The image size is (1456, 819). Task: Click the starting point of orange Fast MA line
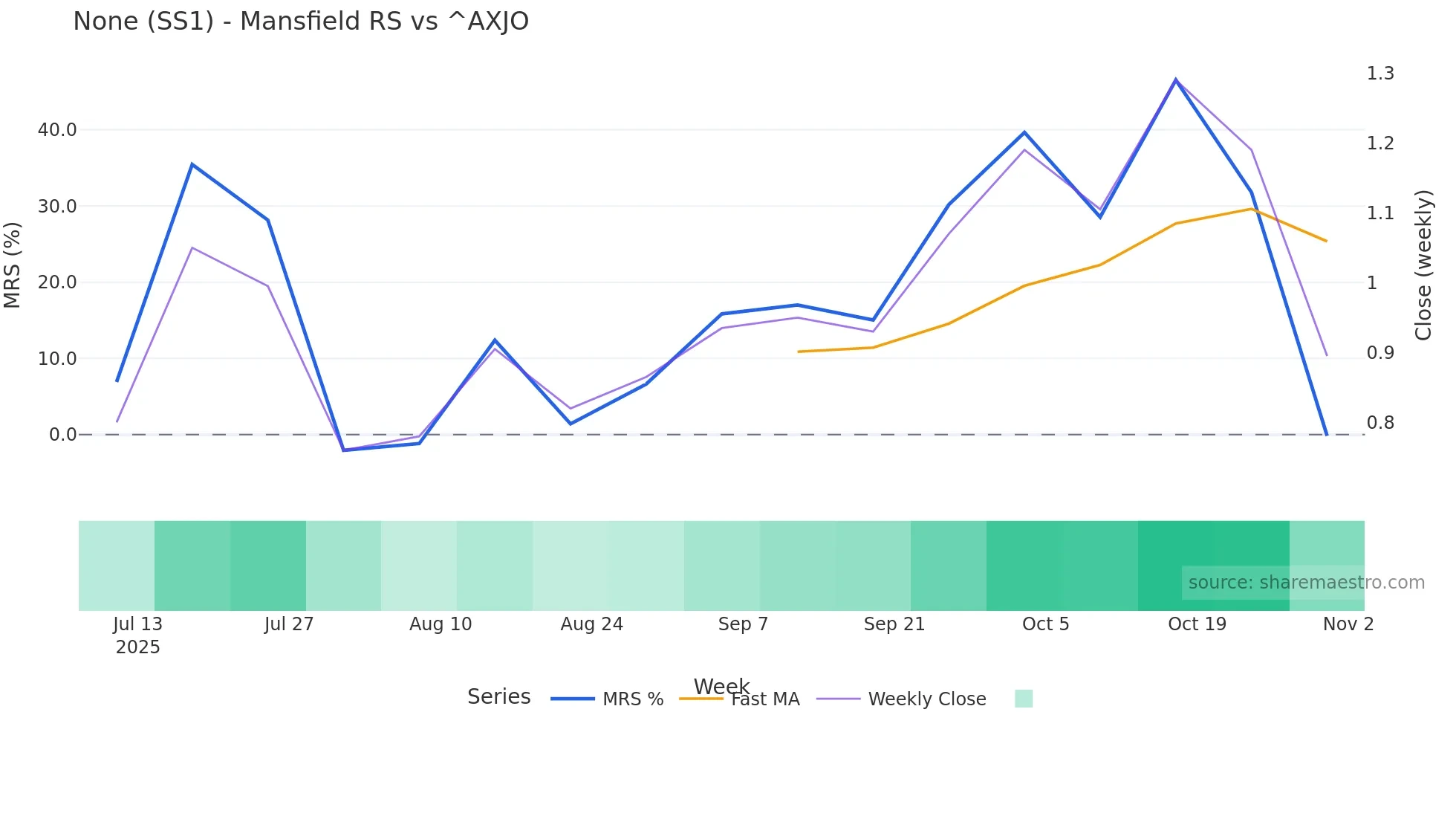click(798, 352)
